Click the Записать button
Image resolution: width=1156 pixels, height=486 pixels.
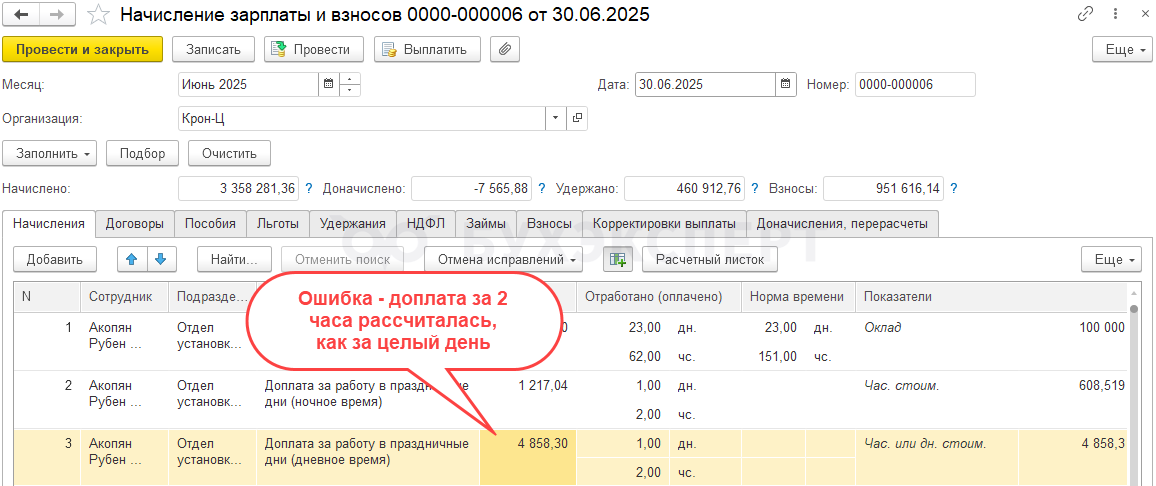(213, 49)
